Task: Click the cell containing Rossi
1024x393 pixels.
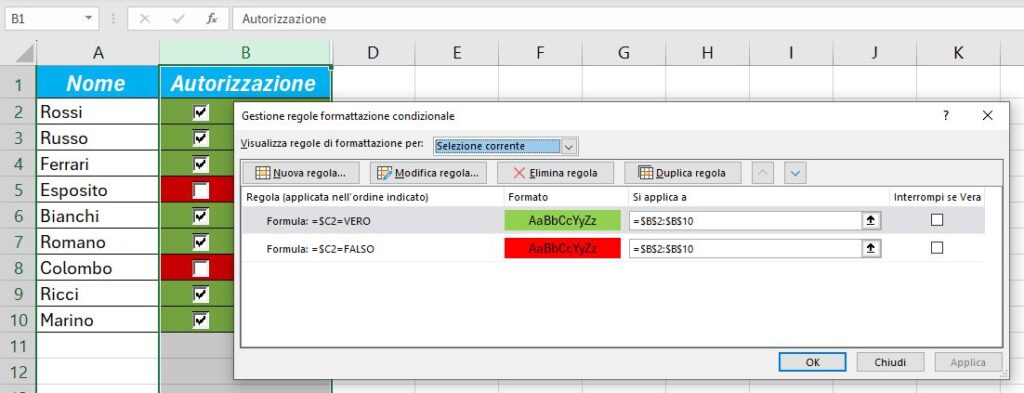Action: pos(98,112)
